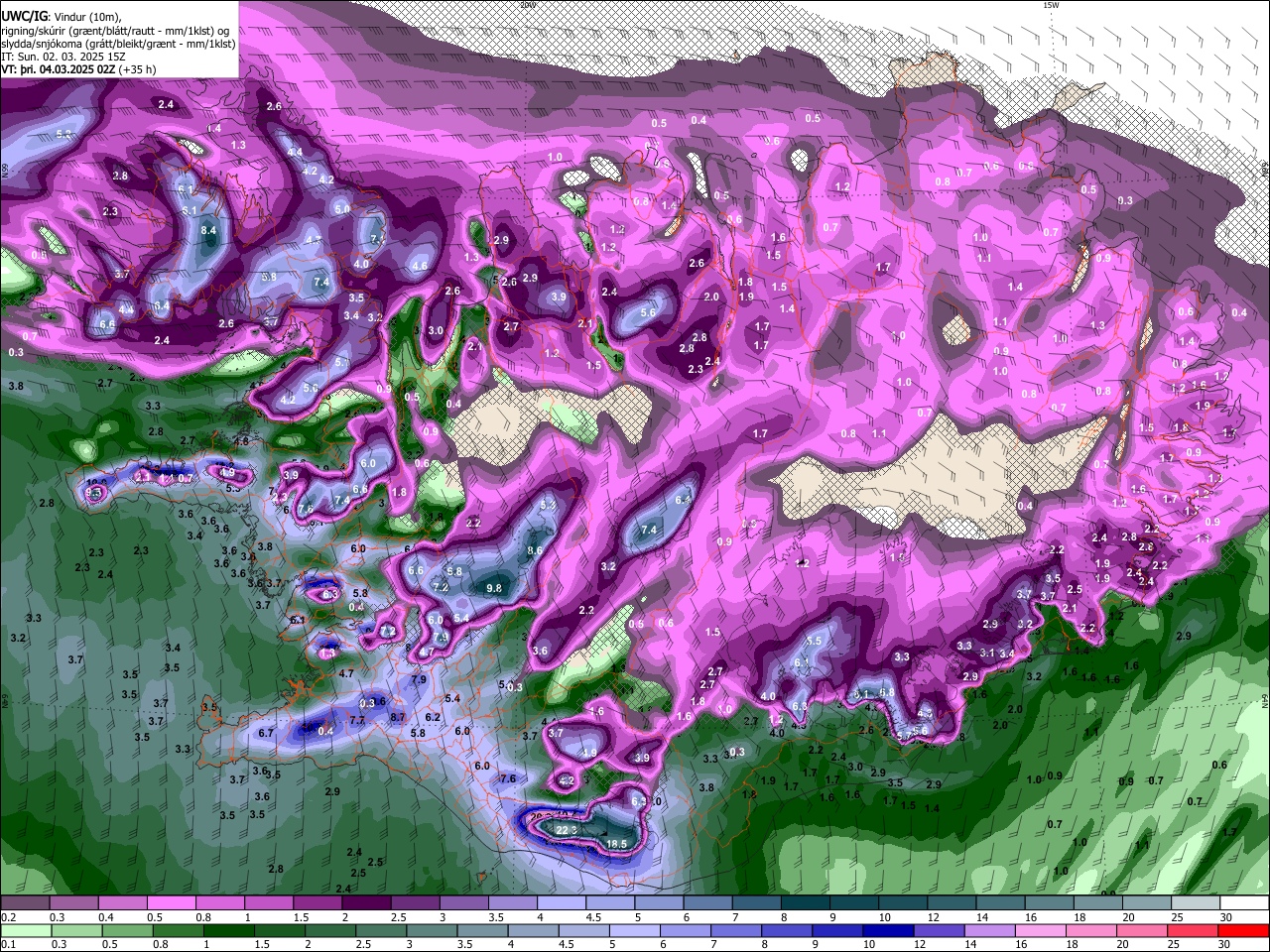Select the upper legend swatch between 0.8 and 1
Image resolution: width=1270 pixels, height=952 pixels.
coord(219,903)
